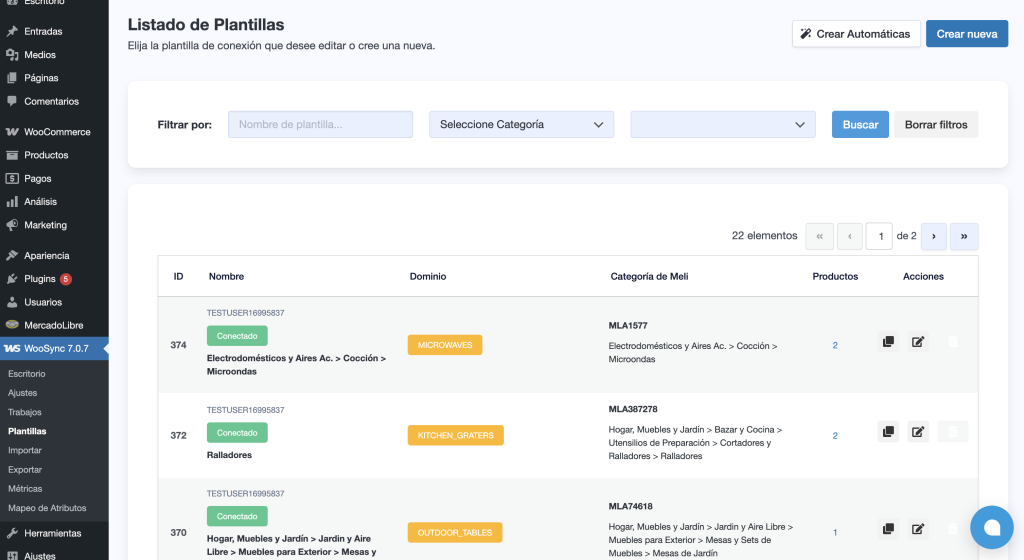
Task: Open product count link for Ralladores
Action: (835, 435)
